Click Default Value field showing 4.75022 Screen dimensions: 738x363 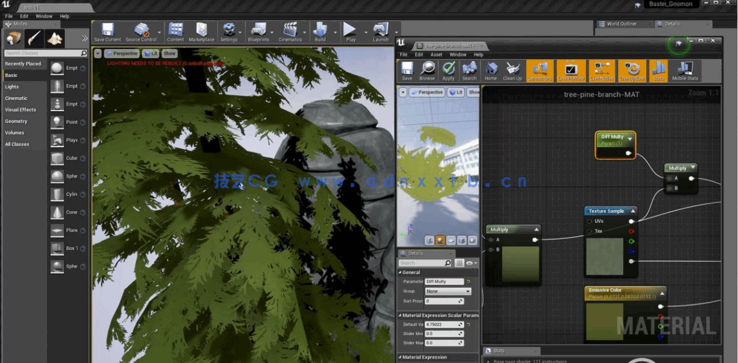click(444, 324)
